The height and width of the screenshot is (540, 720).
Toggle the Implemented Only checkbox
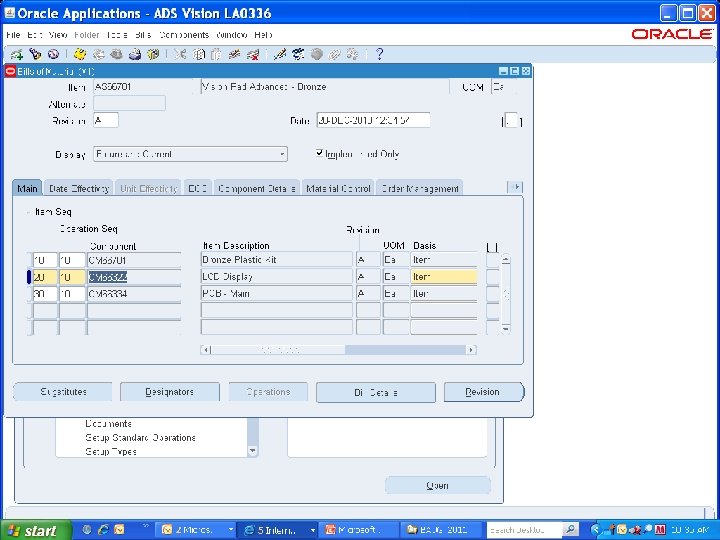(x=320, y=153)
